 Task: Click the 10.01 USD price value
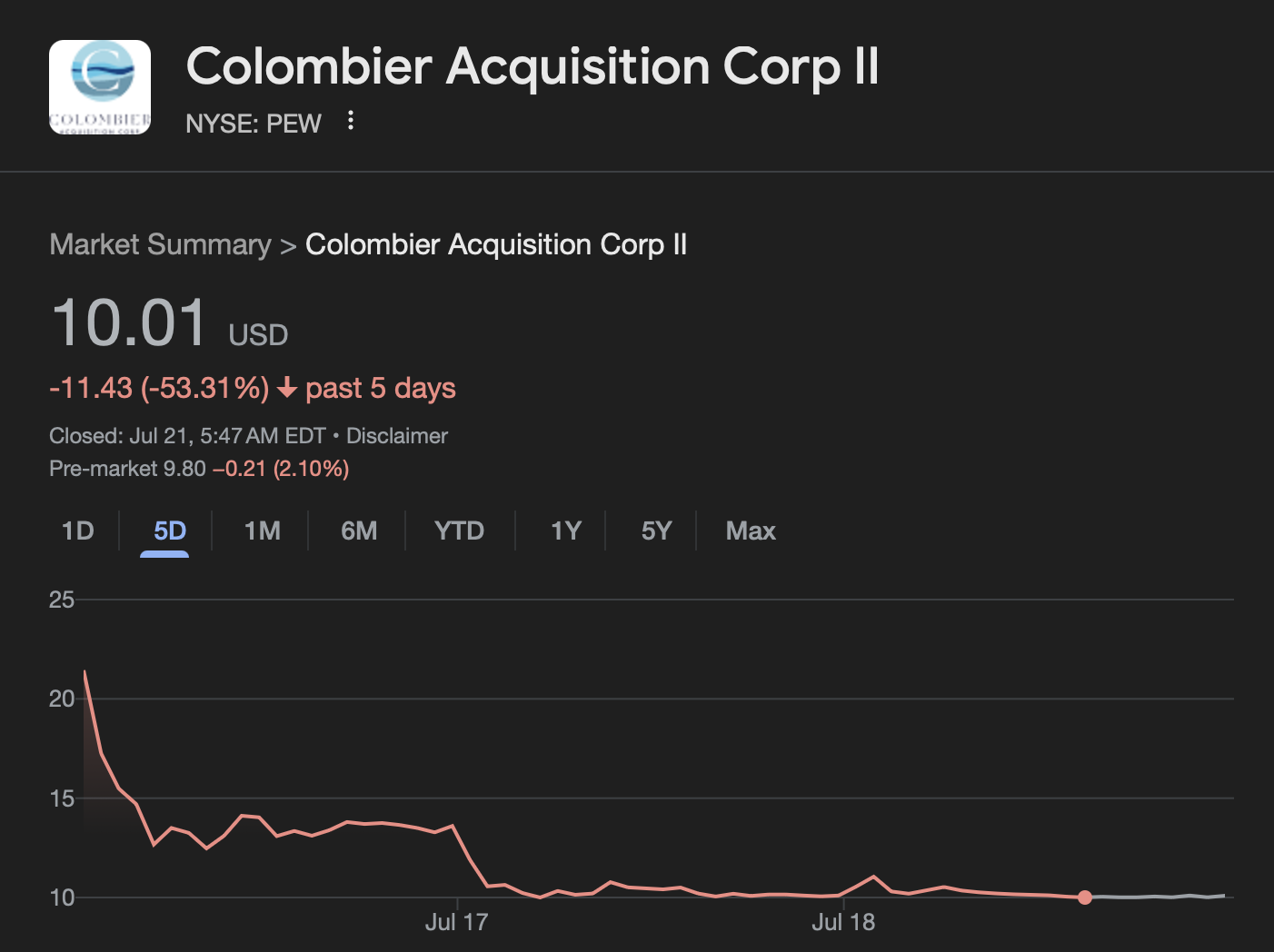[169, 323]
